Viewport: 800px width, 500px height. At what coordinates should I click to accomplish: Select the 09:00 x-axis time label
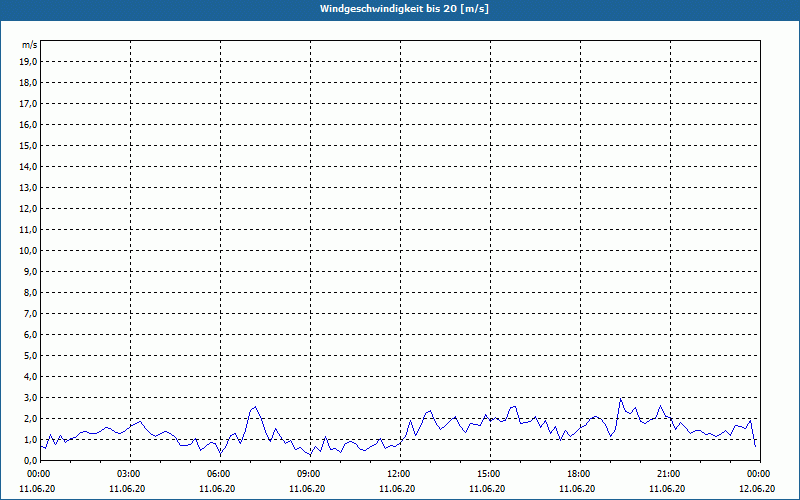pyautogui.click(x=308, y=474)
